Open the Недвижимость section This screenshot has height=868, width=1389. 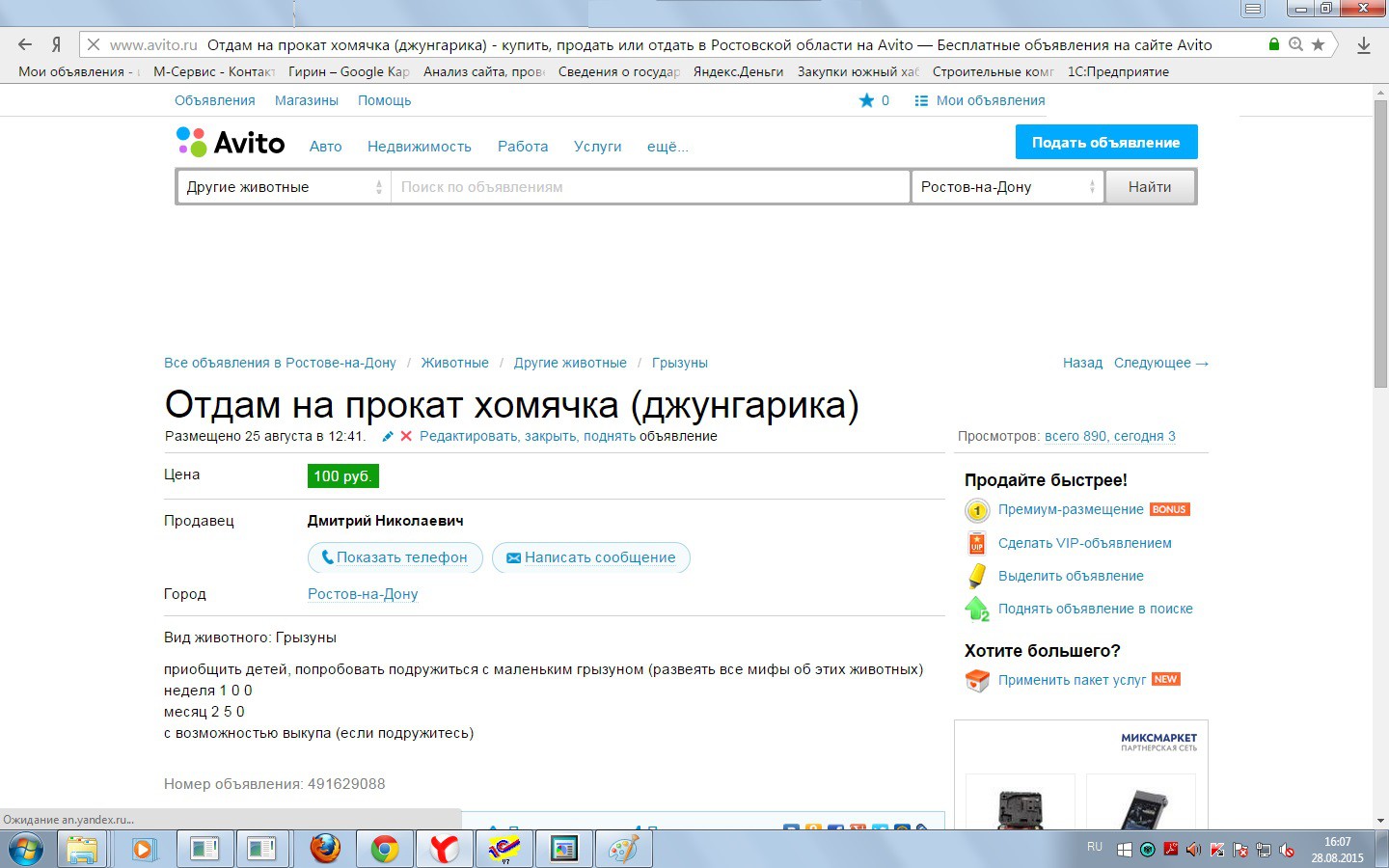click(419, 147)
